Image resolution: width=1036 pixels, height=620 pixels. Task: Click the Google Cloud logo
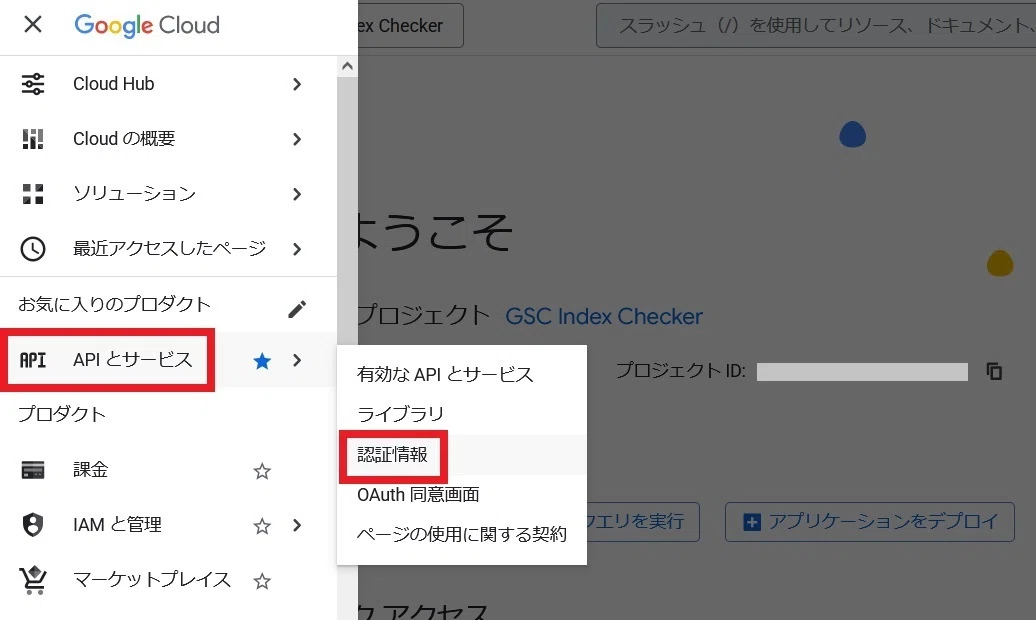click(147, 25)
